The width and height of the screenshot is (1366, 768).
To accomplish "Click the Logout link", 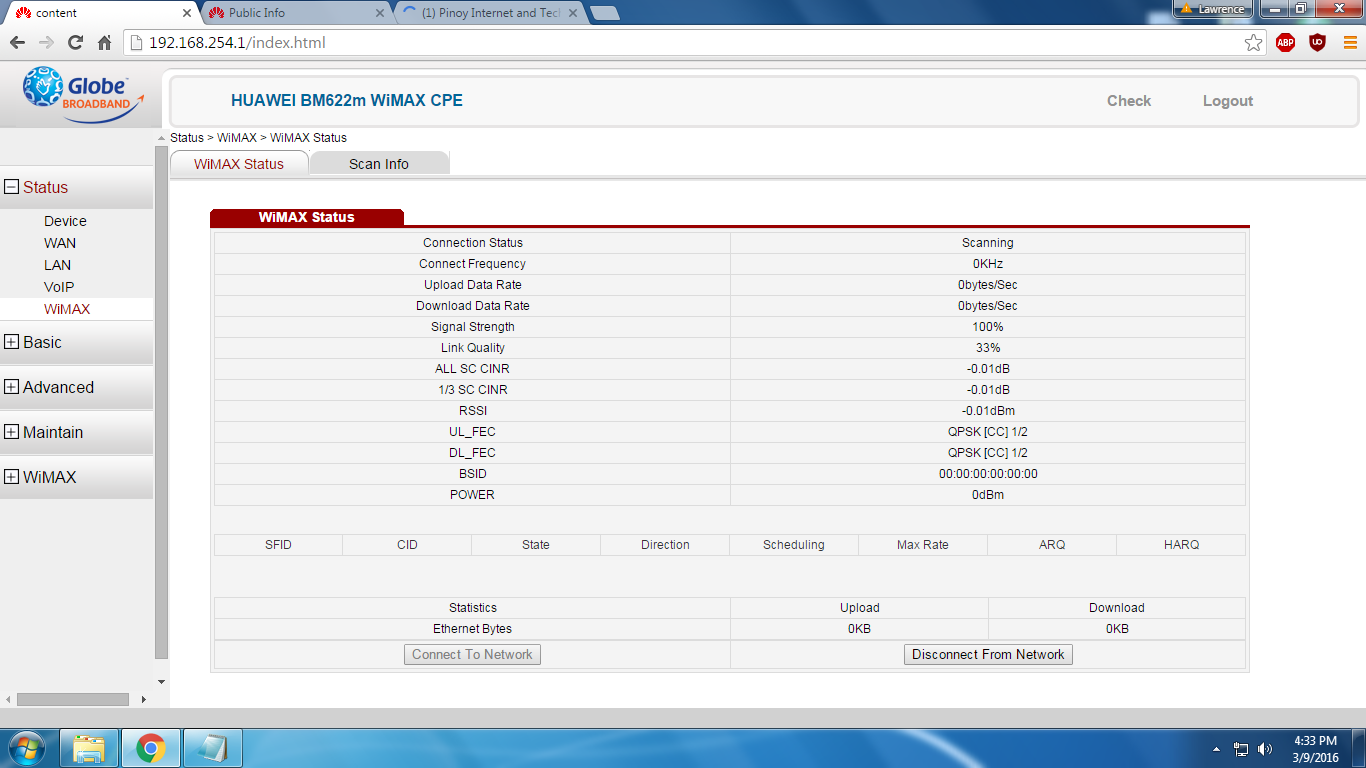I will (x=1228, y=101).
